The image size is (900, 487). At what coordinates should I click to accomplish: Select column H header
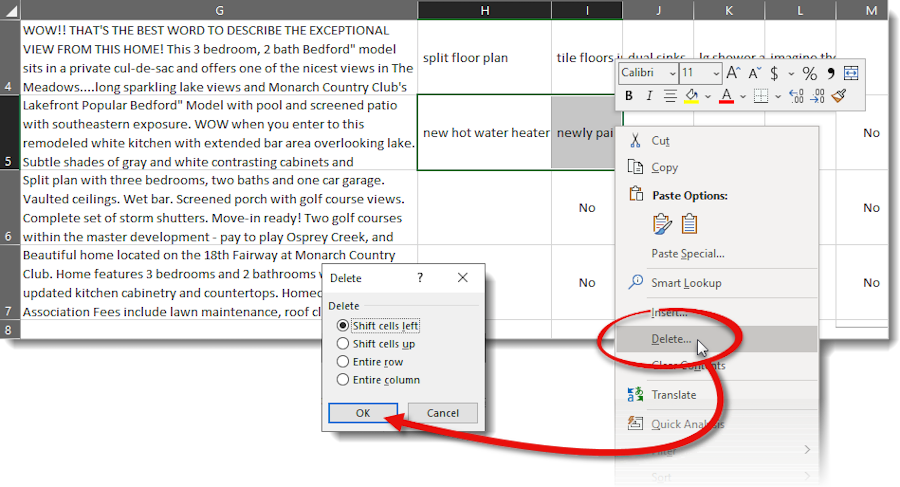point(484,10)
